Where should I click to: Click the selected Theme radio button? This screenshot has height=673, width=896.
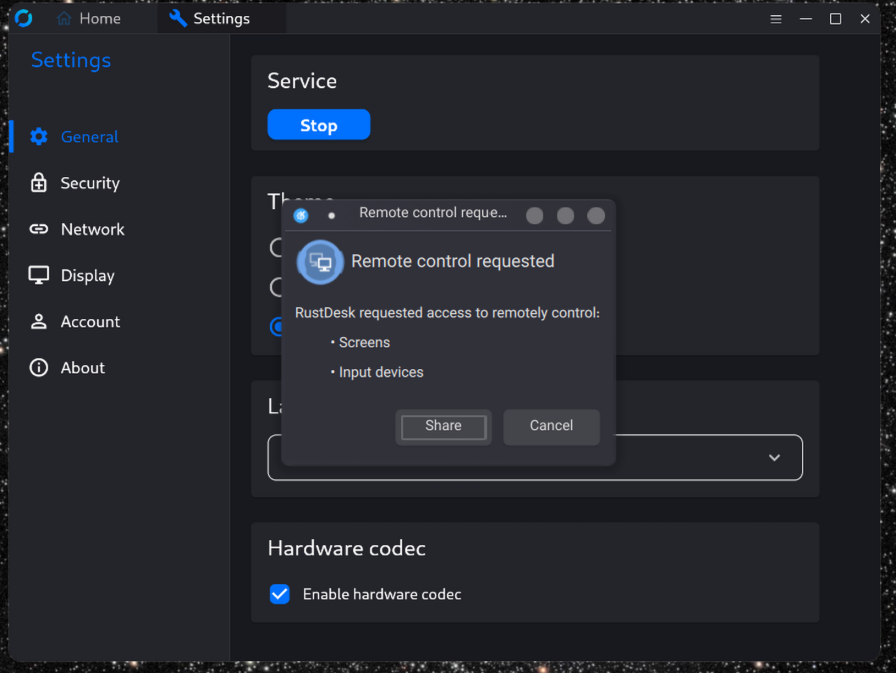(x=277, y=326)
